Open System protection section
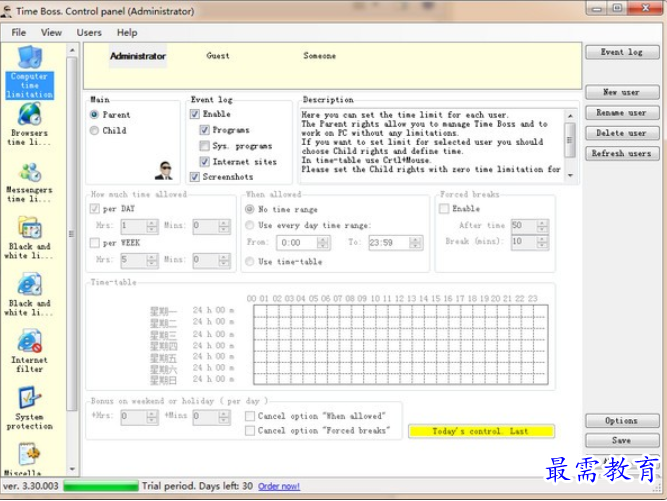The image size is (667, 501). [29, 408]
